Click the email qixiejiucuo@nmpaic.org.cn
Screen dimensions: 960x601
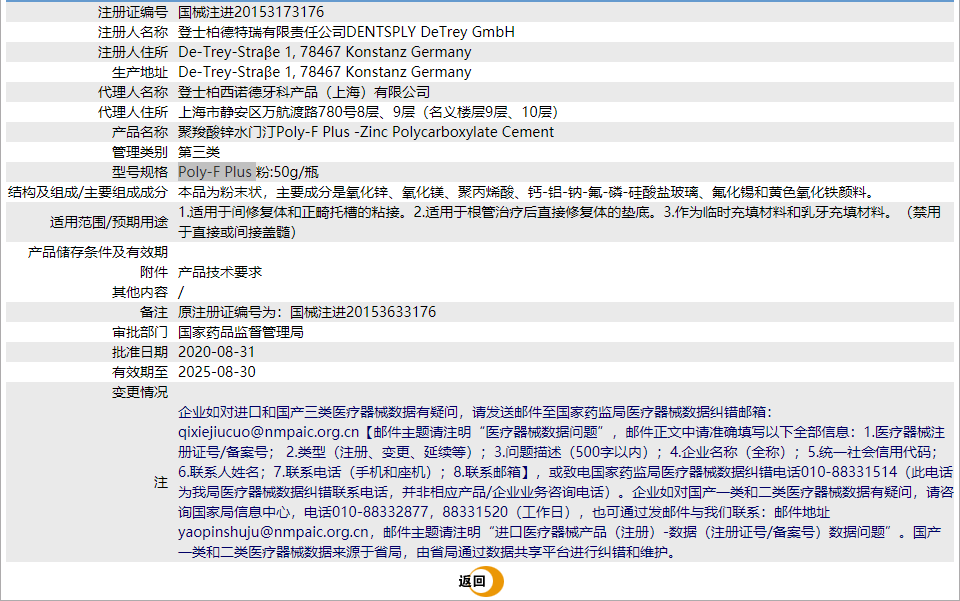coord(268,432)
